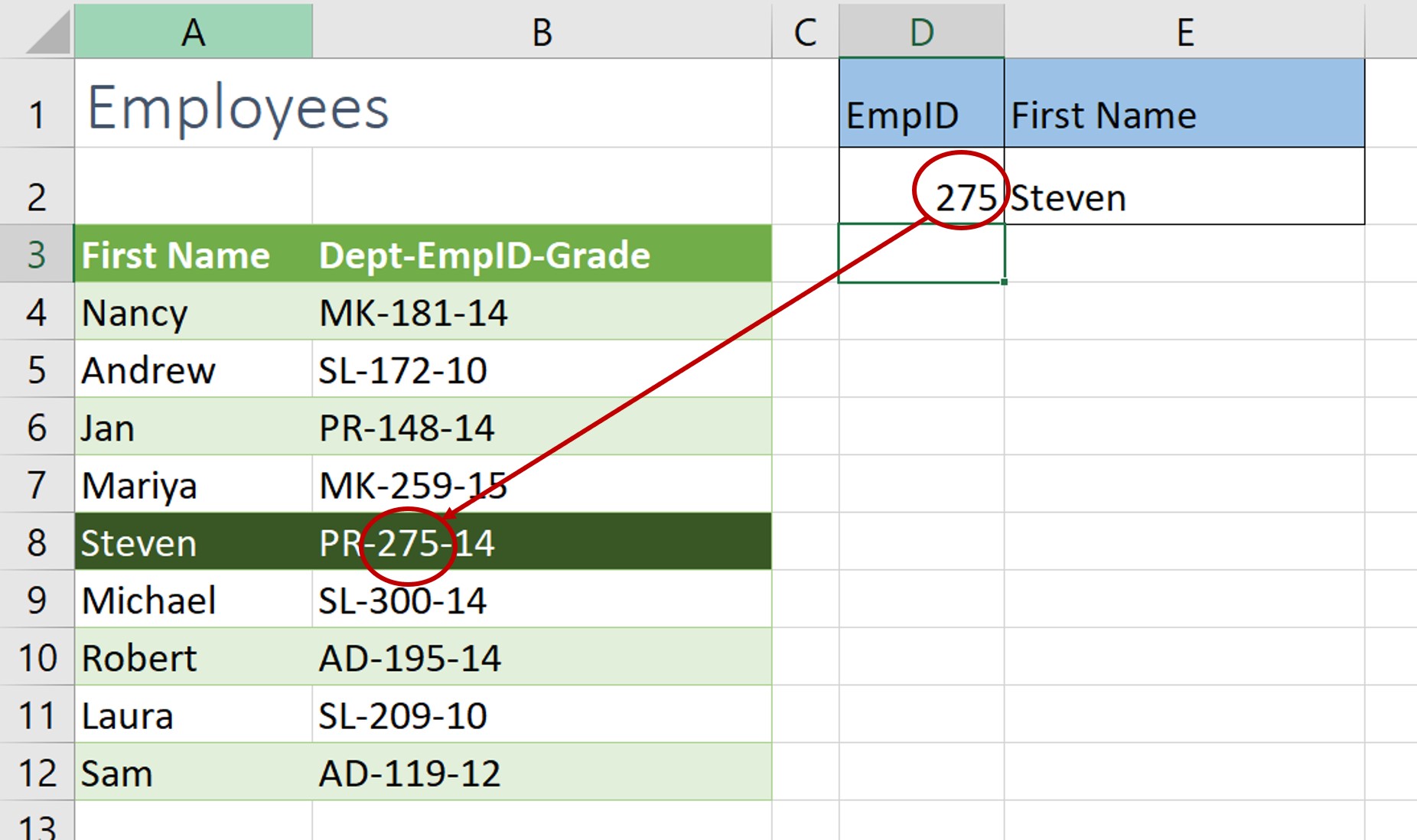Select the cell MK-181-14

(x=542, y=311)
